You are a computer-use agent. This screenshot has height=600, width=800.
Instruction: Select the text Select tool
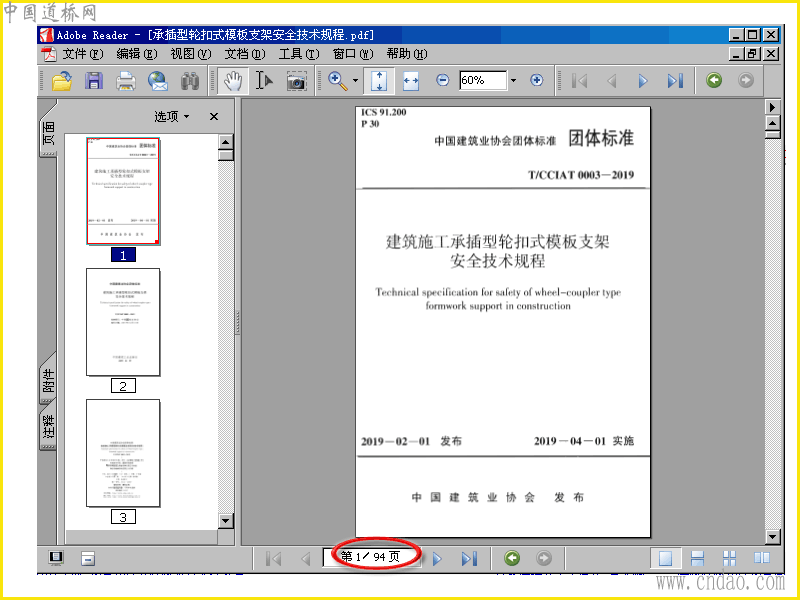pyautogui.click(x=264, y=81)
